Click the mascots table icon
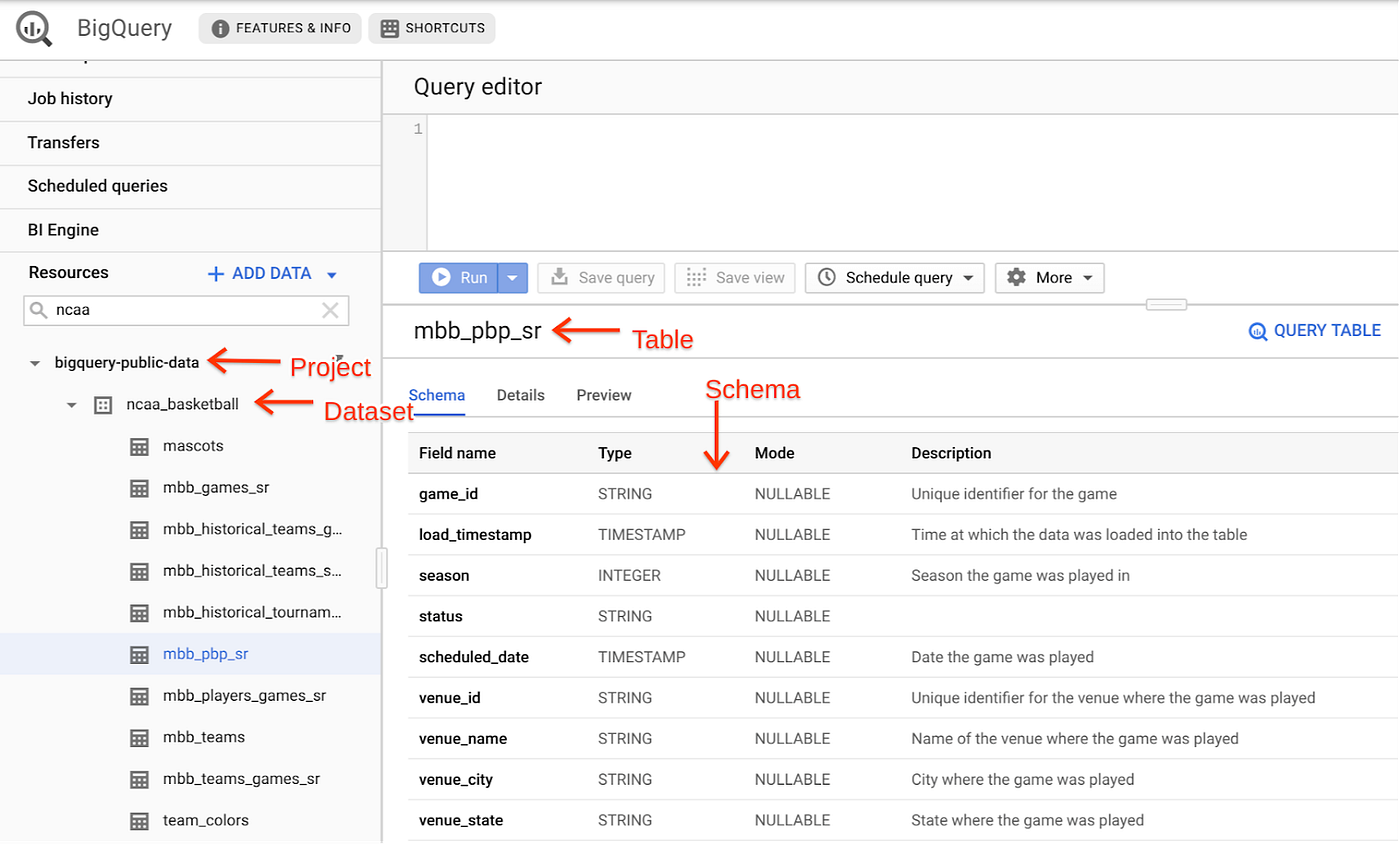 [139, 445]
